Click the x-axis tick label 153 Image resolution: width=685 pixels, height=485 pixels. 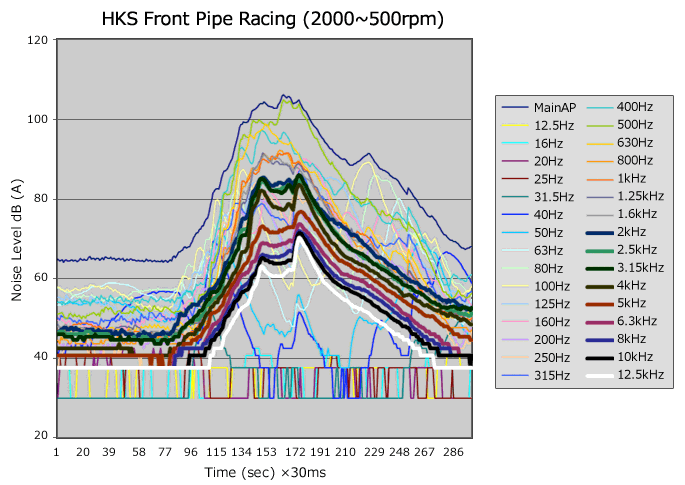[x=266, y=452]
